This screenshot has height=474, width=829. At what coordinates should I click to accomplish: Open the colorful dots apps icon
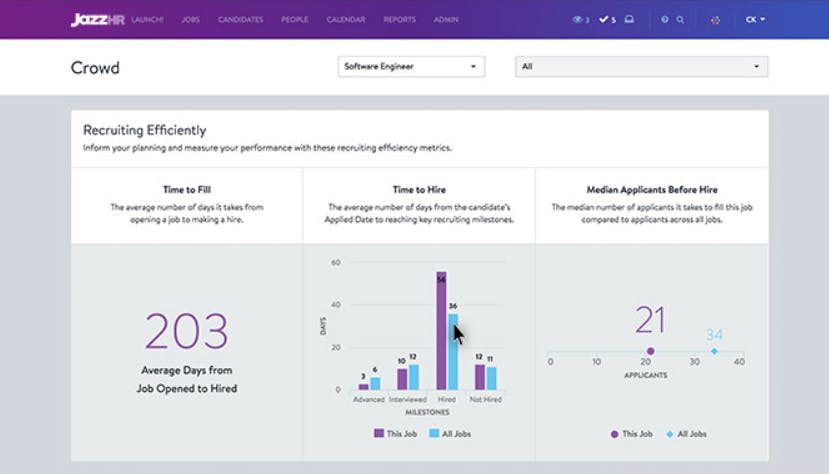(x=715, y=20)
